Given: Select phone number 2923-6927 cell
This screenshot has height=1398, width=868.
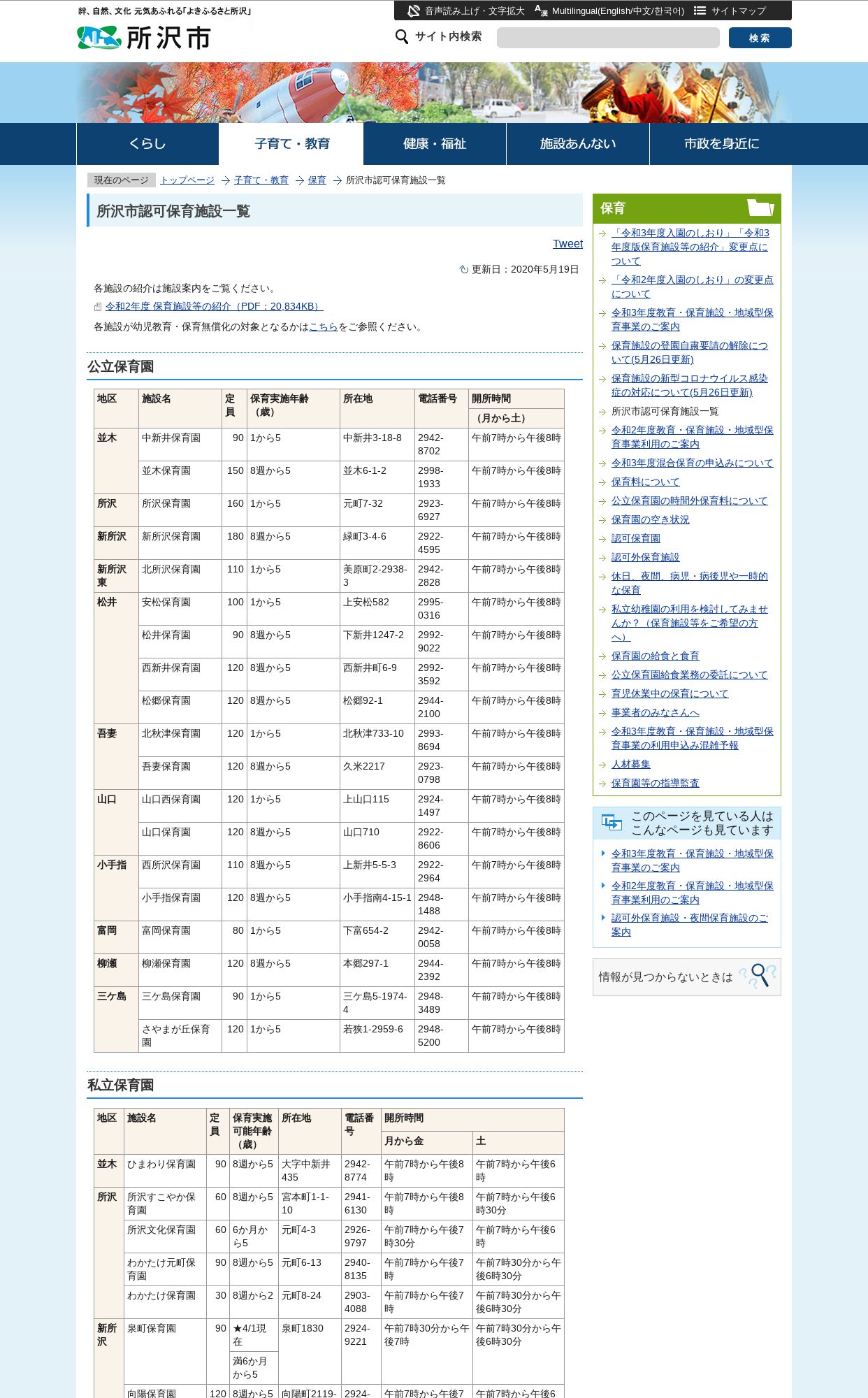Looking at the screenshot, I should (442, 510).
